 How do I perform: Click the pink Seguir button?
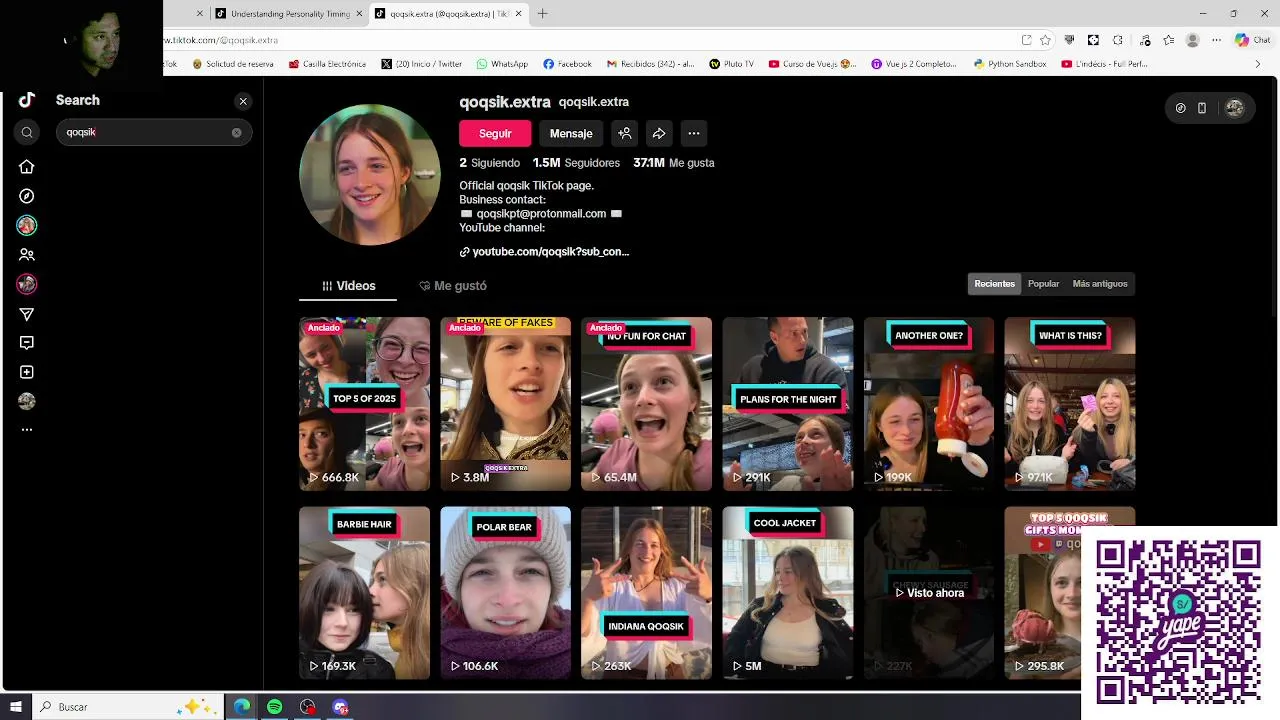495,133
